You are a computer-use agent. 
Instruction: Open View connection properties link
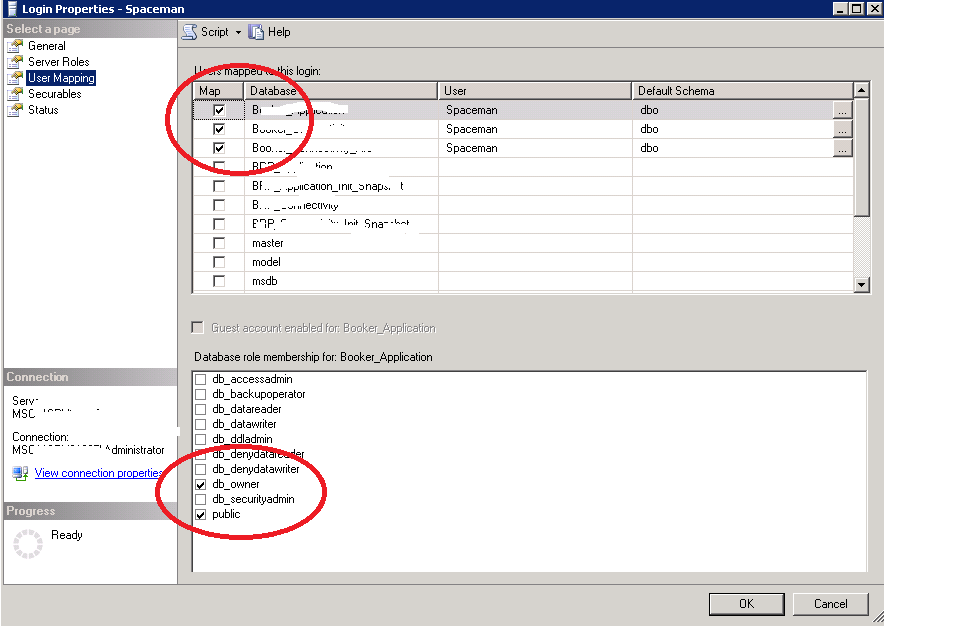coord(99,473)
